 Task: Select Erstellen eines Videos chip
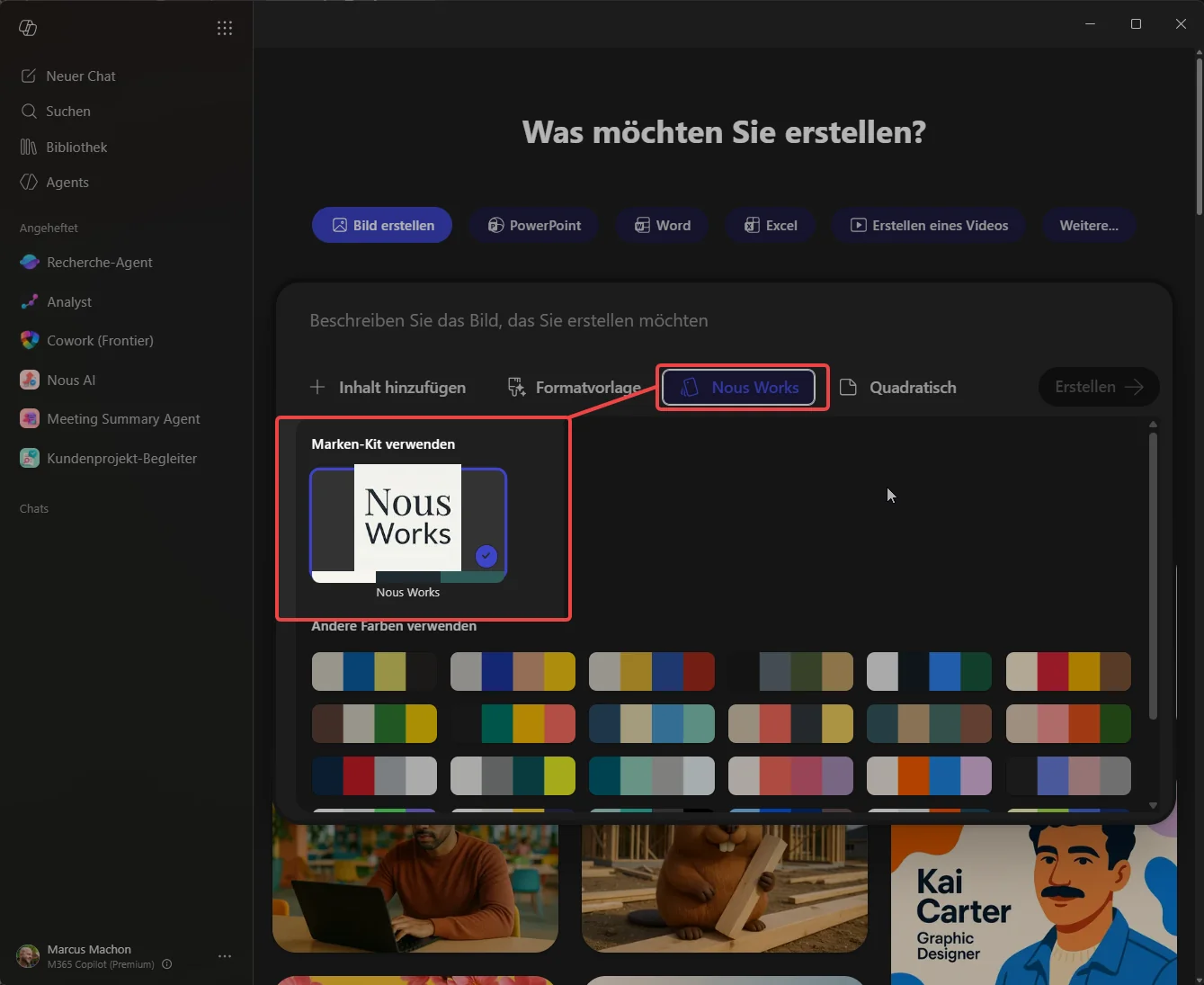point(929,226)
